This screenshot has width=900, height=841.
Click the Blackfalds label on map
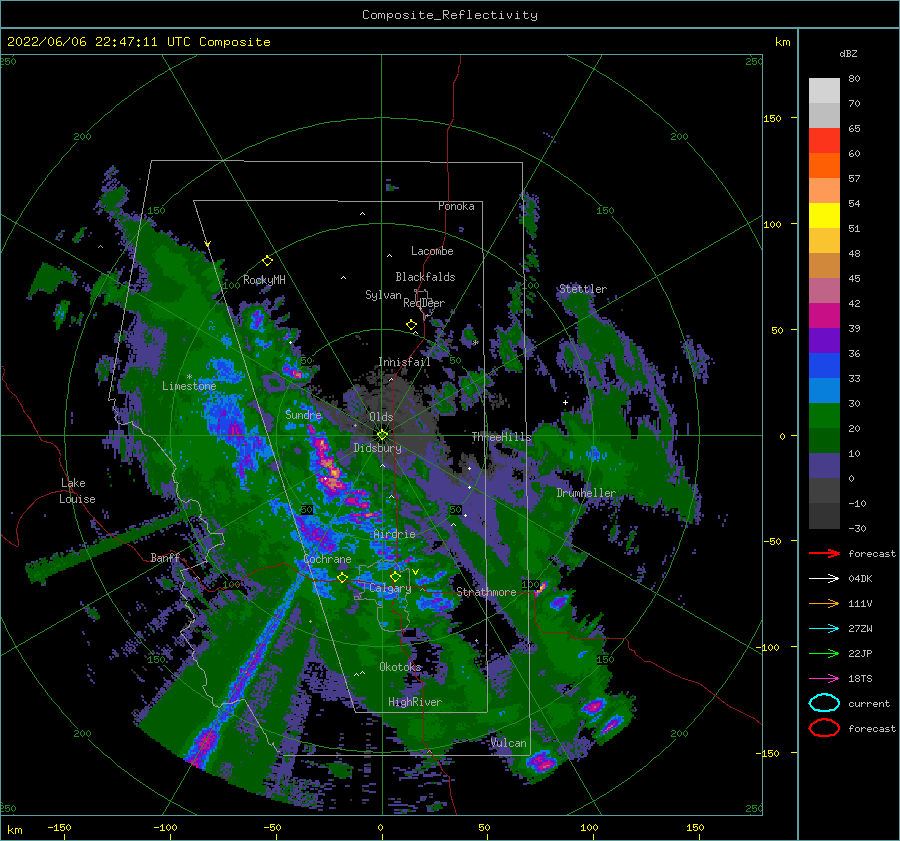pyautogui.click(x=425, y=277)
